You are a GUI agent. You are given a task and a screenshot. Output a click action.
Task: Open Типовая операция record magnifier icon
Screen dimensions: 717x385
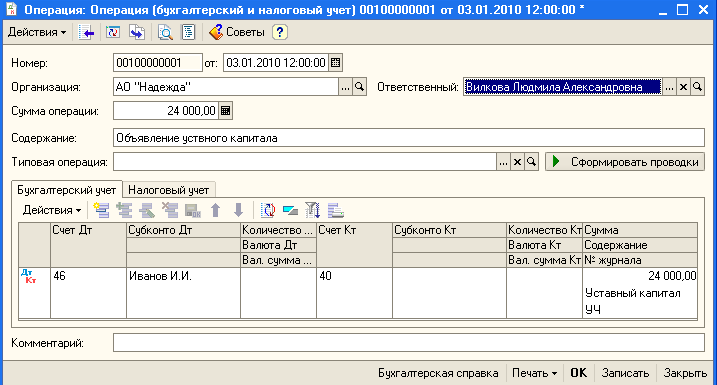[x=531, y=162]
